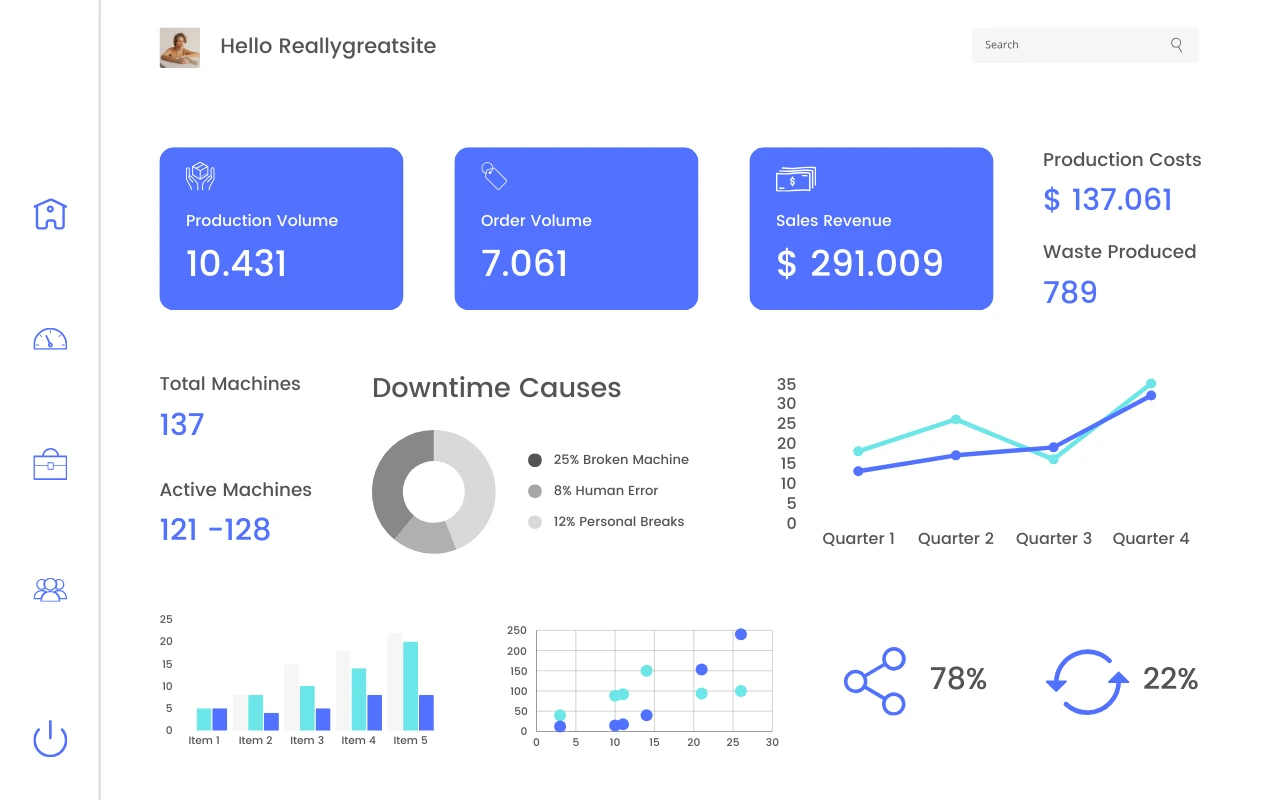
Task: Click the refresh arrows icon beside 22%
Action: click(x=1089, y=680)
